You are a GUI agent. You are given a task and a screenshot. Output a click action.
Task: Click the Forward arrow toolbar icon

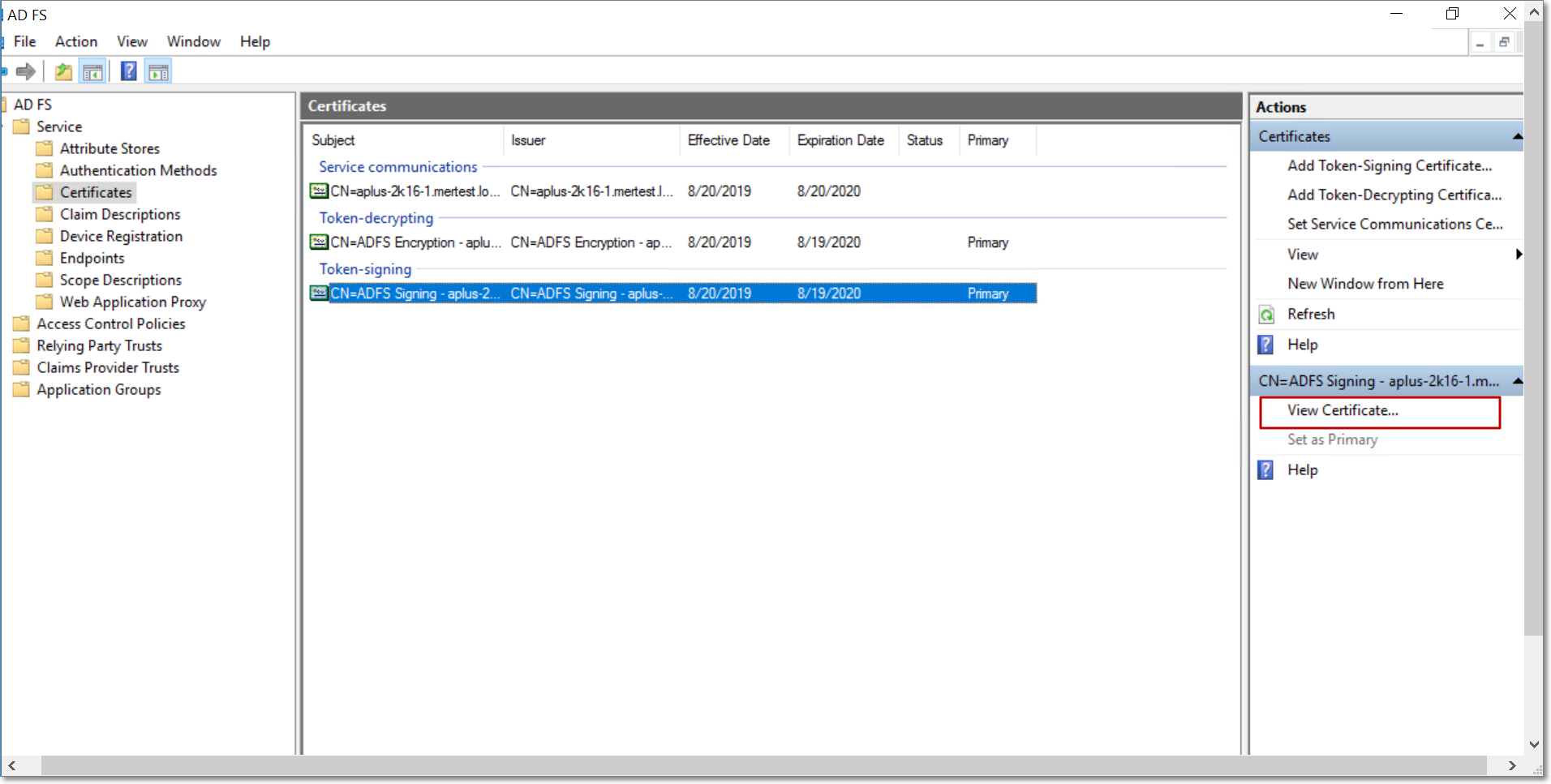[x=26, y=71]
